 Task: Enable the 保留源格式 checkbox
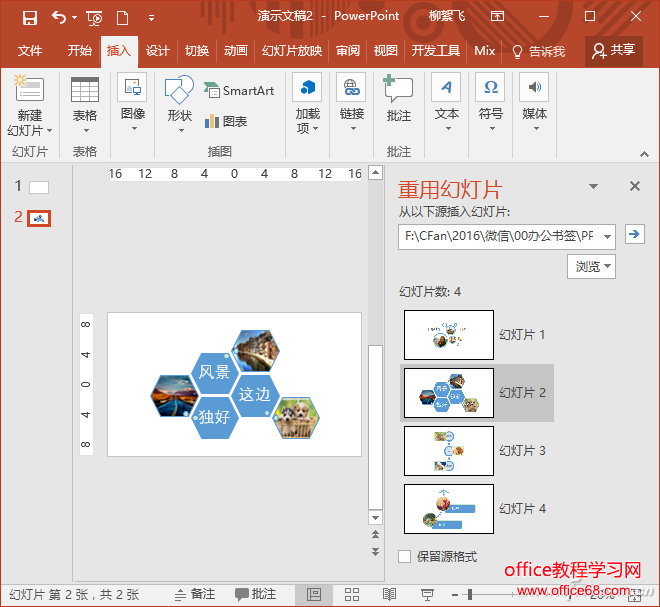tap(404, 556)
